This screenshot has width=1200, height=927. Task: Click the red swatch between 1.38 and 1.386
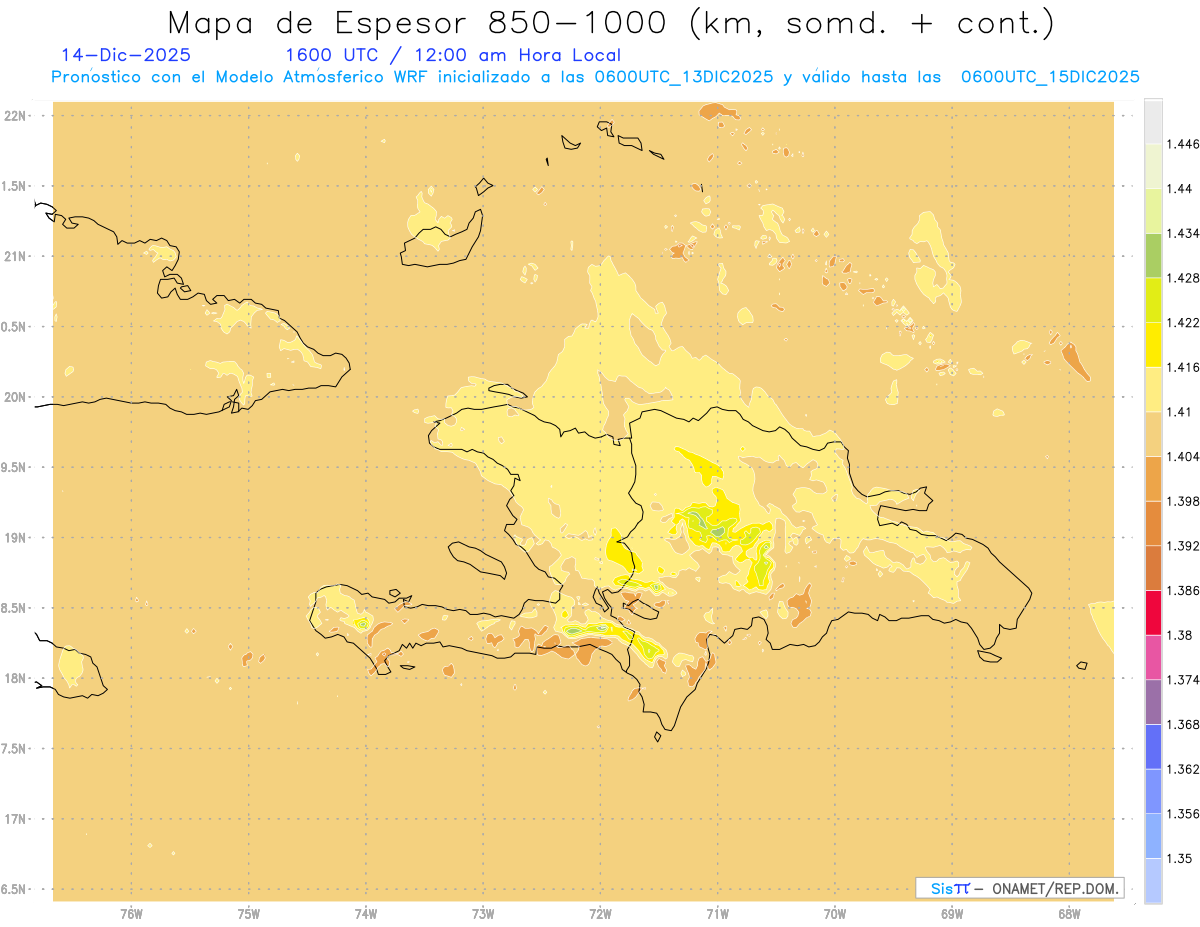point(1154,612)
